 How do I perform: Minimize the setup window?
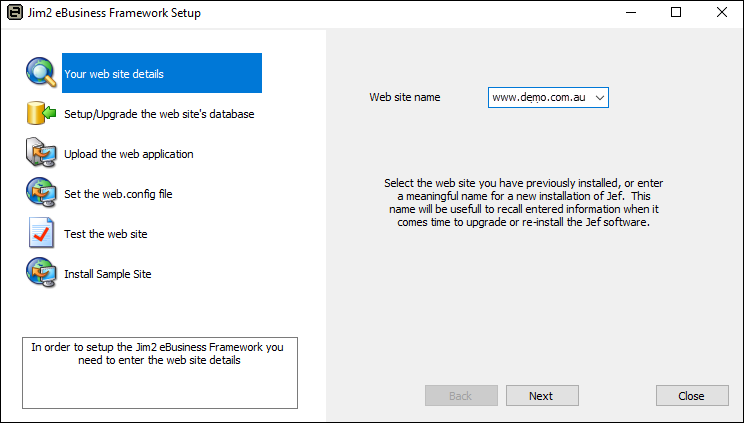630,13
